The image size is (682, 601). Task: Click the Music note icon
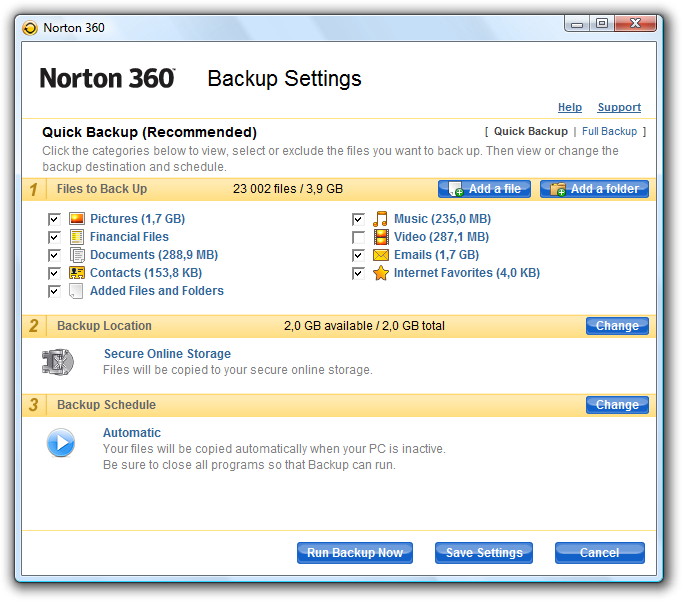point(380,218)
